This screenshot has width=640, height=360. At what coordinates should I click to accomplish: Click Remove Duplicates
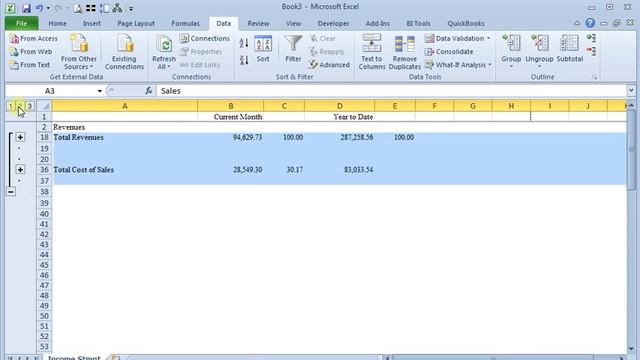(x=404, y=52)
